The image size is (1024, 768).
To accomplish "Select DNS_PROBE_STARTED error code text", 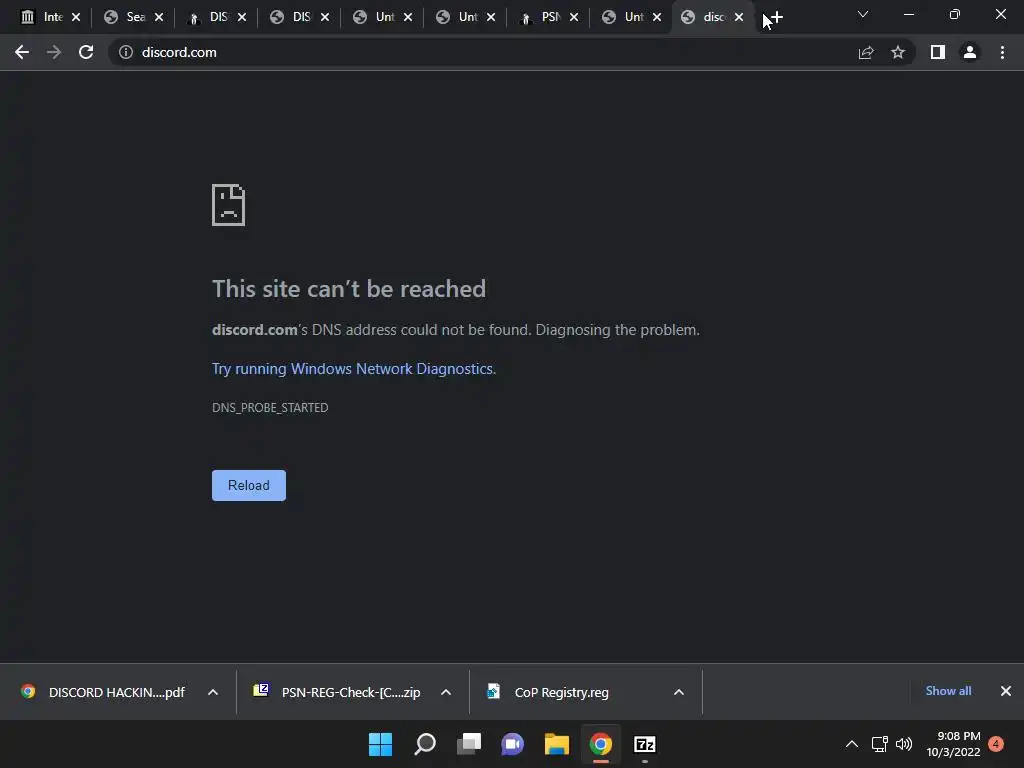I will point(270,408).
